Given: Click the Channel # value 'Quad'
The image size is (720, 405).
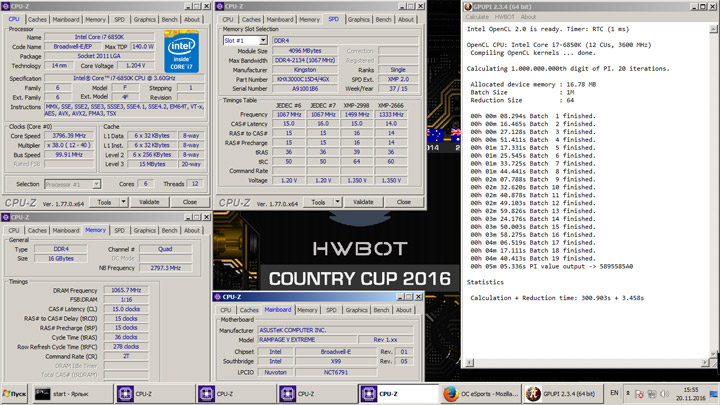Looking at the screenshot, I should (165, 249).
